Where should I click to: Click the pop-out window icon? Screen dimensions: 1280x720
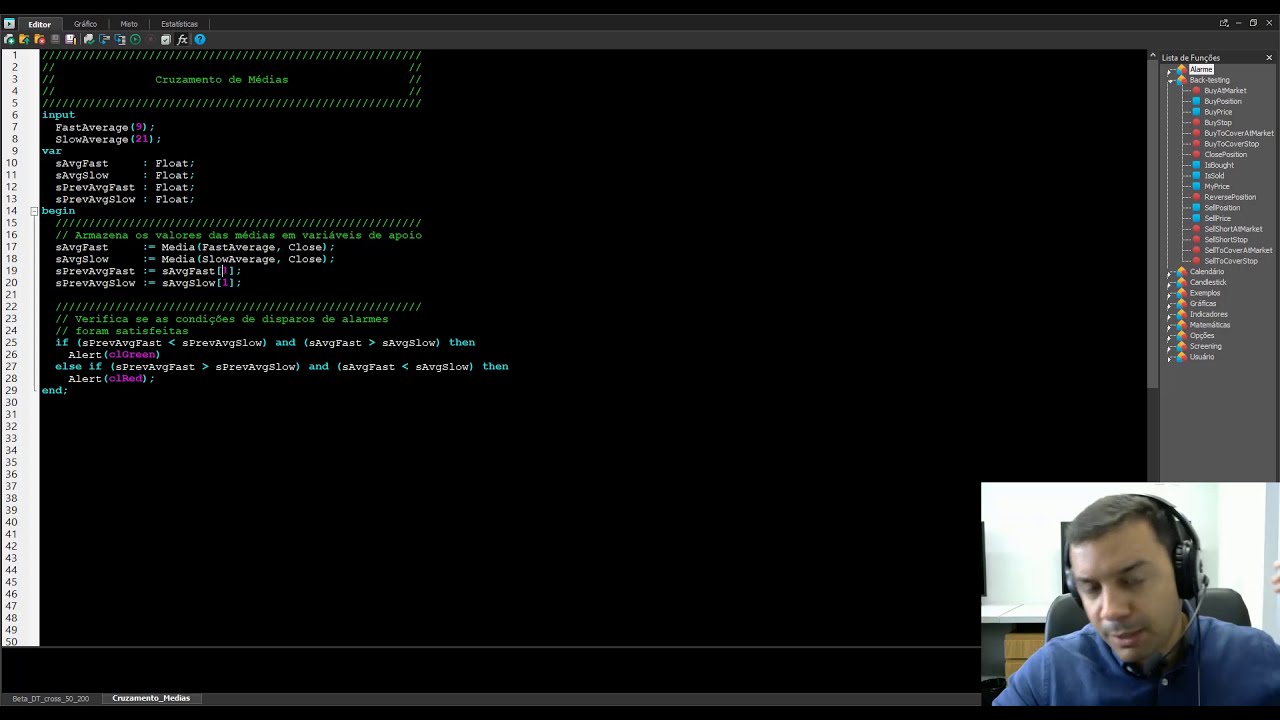pos(1224,23)
